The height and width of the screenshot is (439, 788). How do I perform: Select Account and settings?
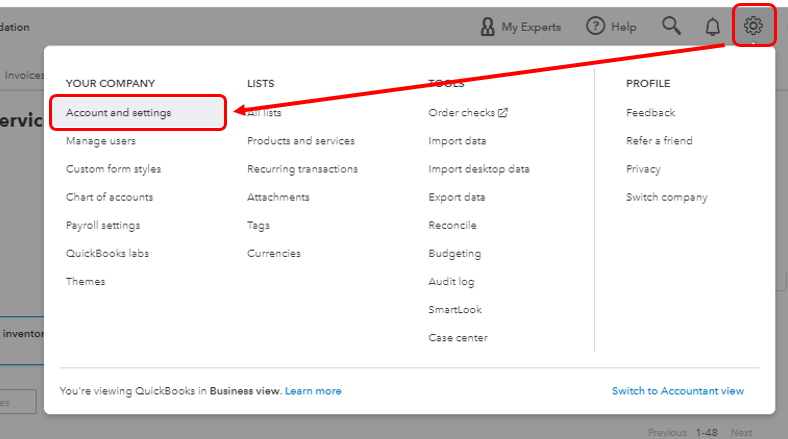tap(118, 113)
